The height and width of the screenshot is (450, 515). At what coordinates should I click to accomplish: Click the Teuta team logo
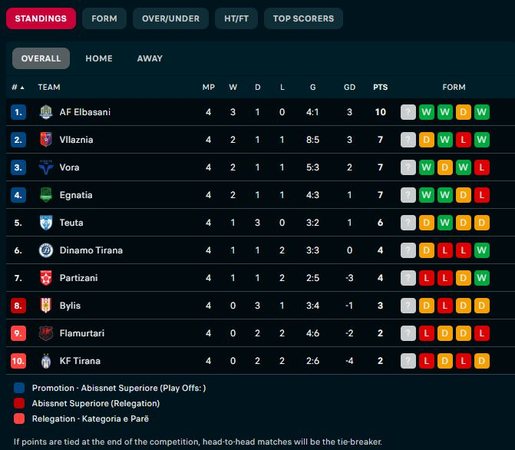[x=46, y=223]
